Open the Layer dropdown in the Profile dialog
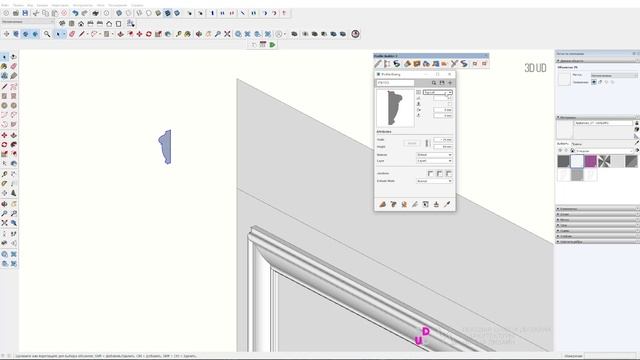The image size is (640, 360). [x=434, y=161]
